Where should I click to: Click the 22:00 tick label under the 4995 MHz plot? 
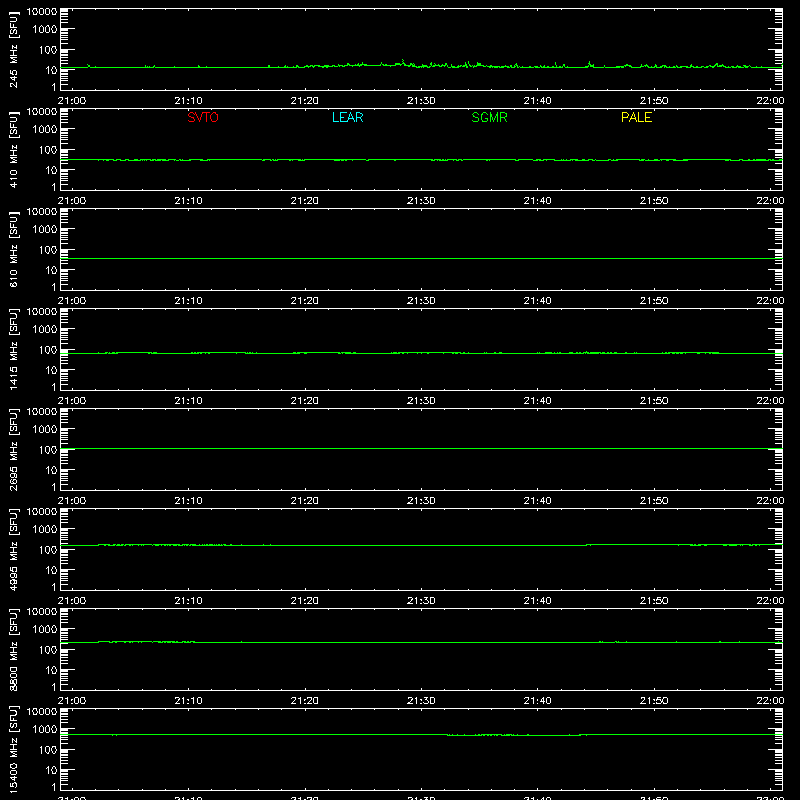pyautogui.click(x=770, y=601)
